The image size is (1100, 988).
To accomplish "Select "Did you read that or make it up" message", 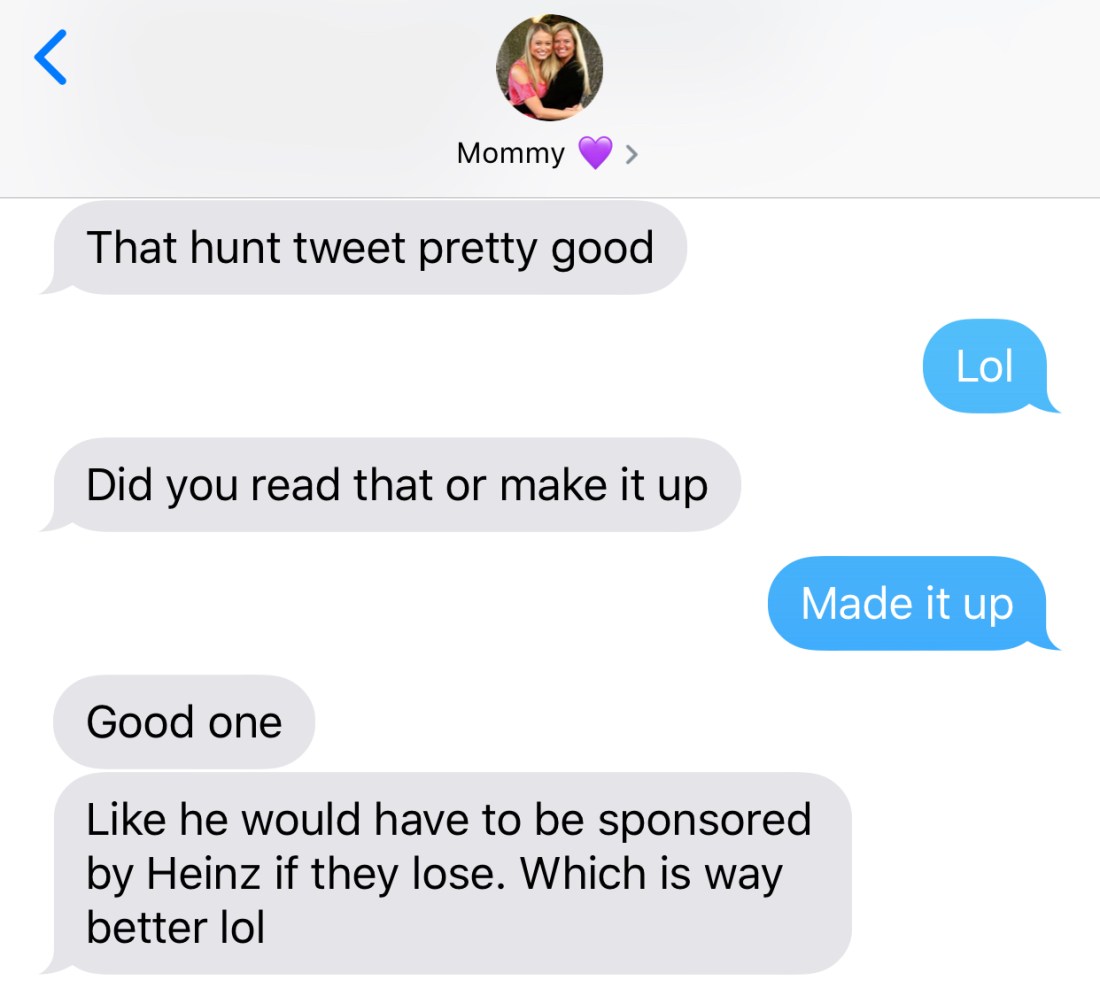I will (396, 485).
